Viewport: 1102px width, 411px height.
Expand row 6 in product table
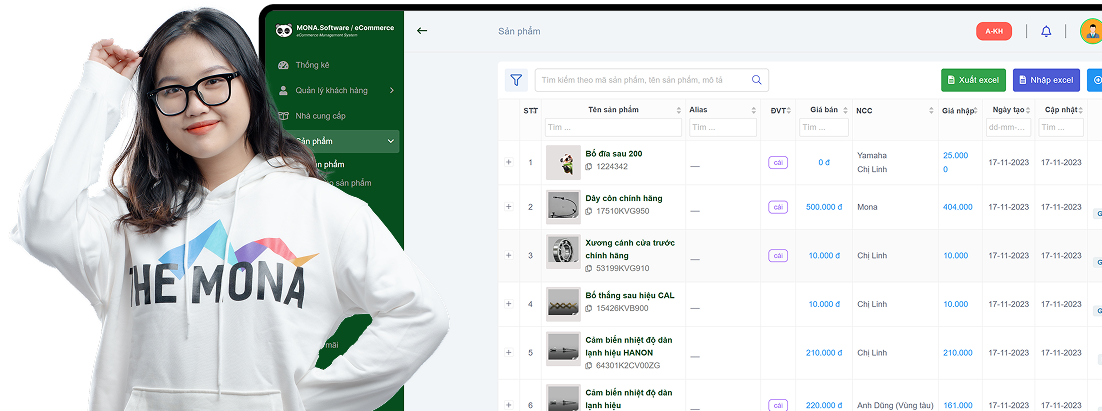click(x=509, y=405)
